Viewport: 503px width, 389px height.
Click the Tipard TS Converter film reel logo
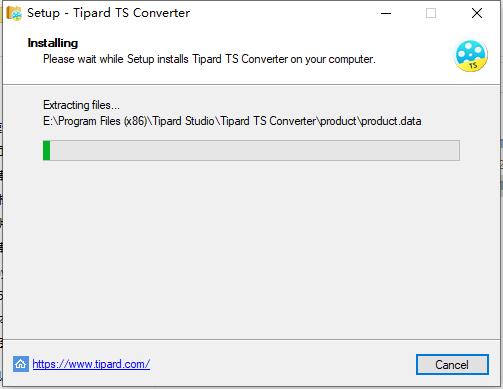pyautogui.click(x=471, y=56)
